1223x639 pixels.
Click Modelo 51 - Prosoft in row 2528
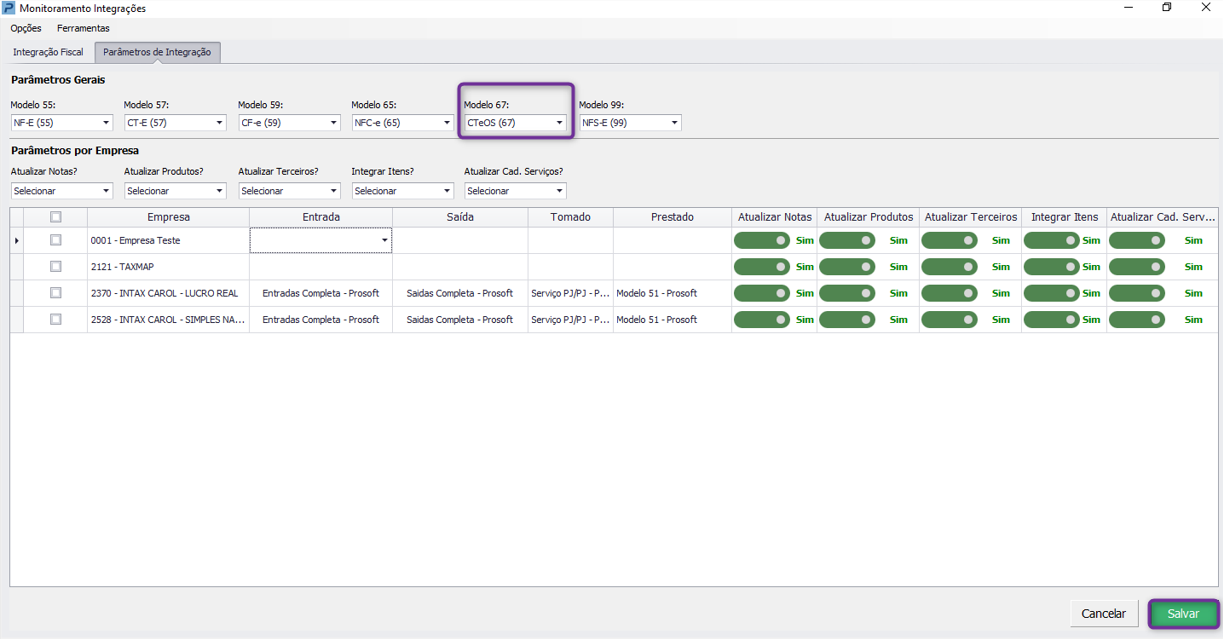point(672,320)
